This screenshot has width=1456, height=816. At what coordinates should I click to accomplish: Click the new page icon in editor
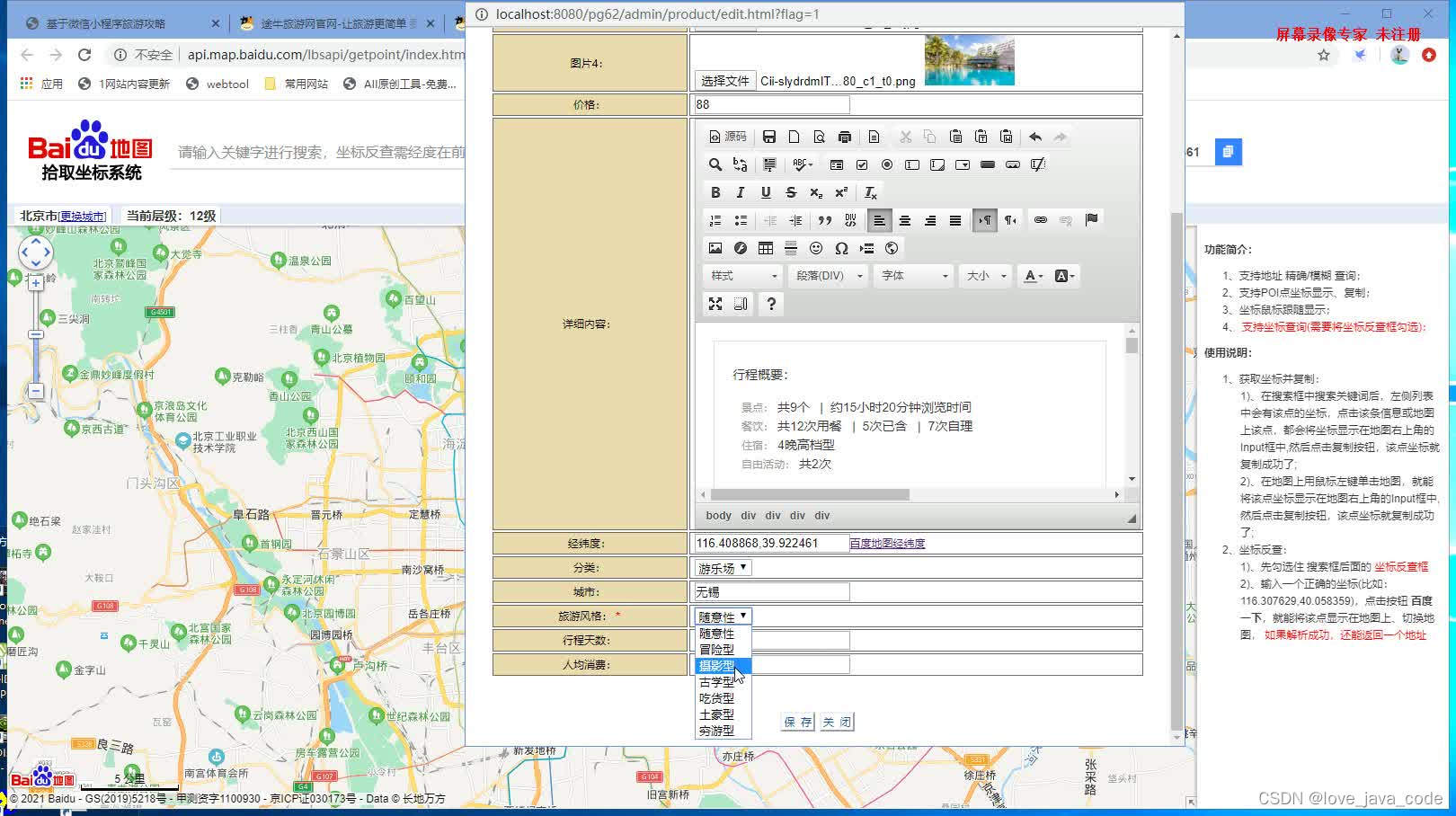pyautogui.click(x=794, y=137)
